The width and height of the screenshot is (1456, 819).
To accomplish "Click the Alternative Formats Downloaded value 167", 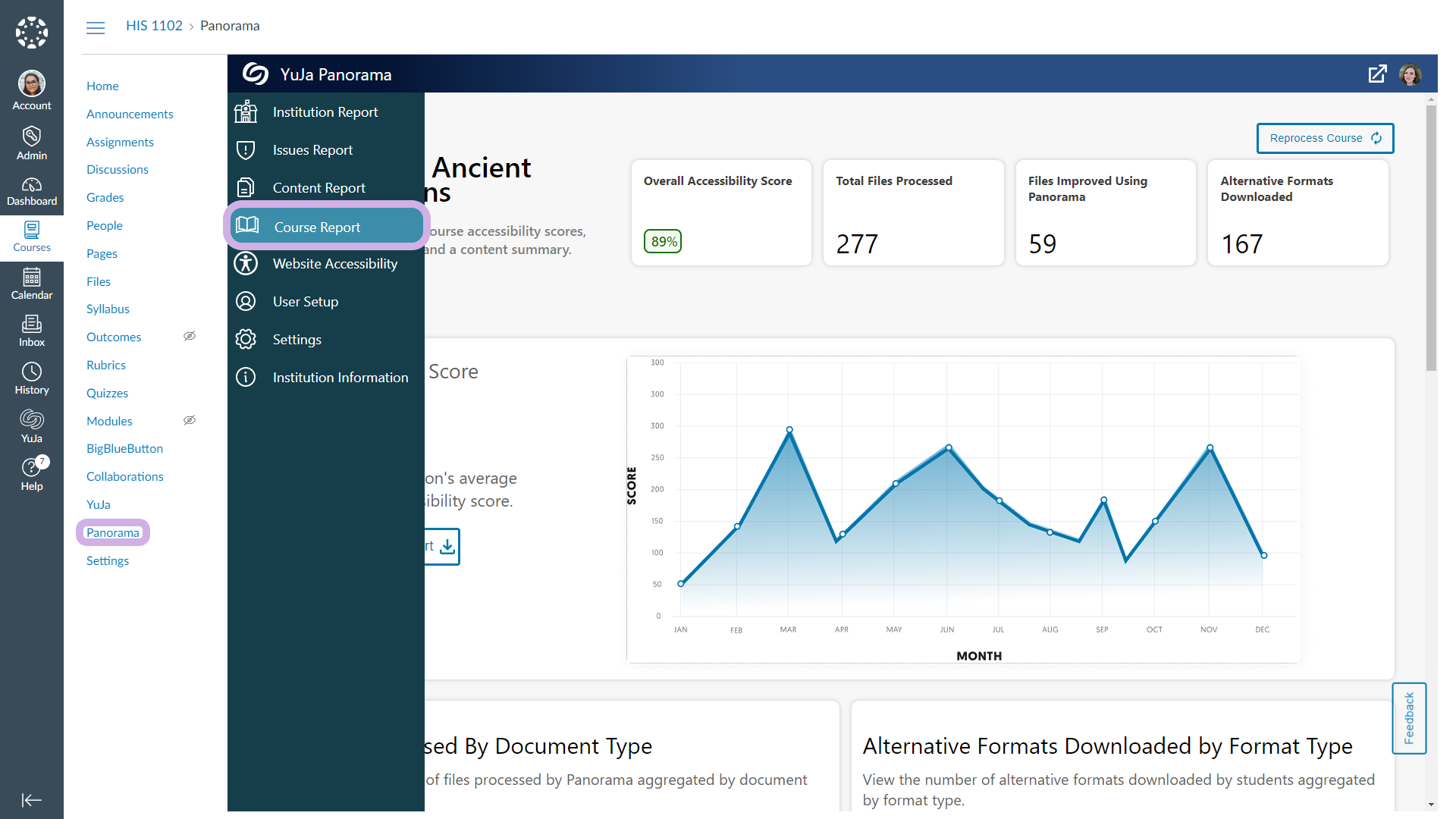I will [1241, 243].
